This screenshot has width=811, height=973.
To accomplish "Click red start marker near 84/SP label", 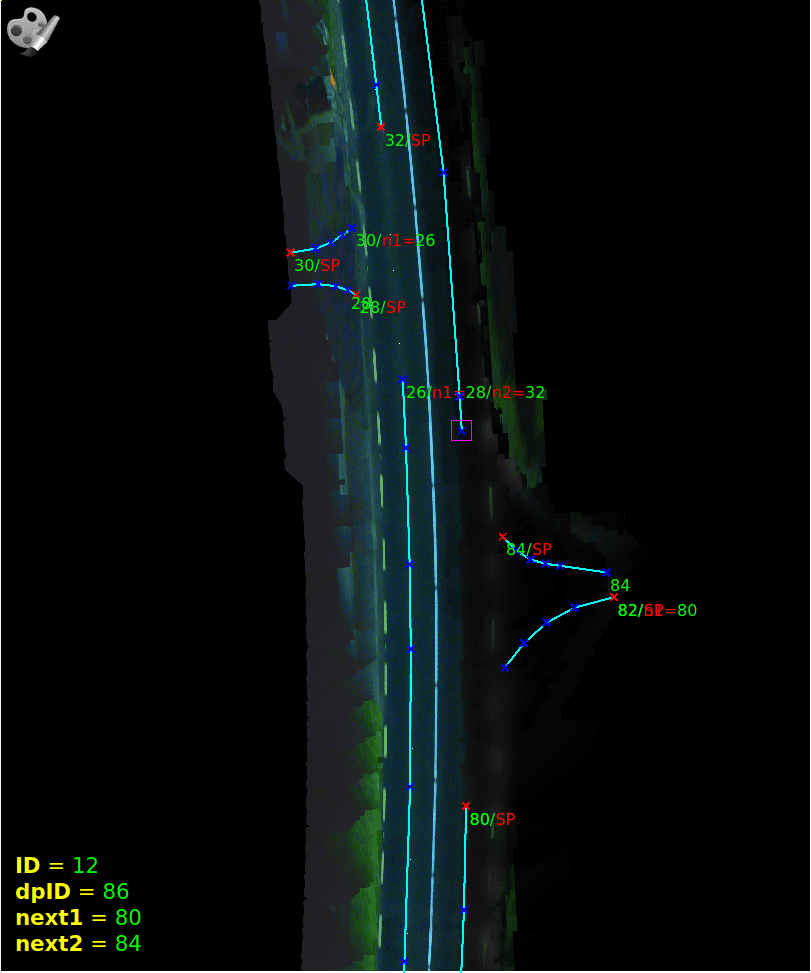I will [503, 537].
